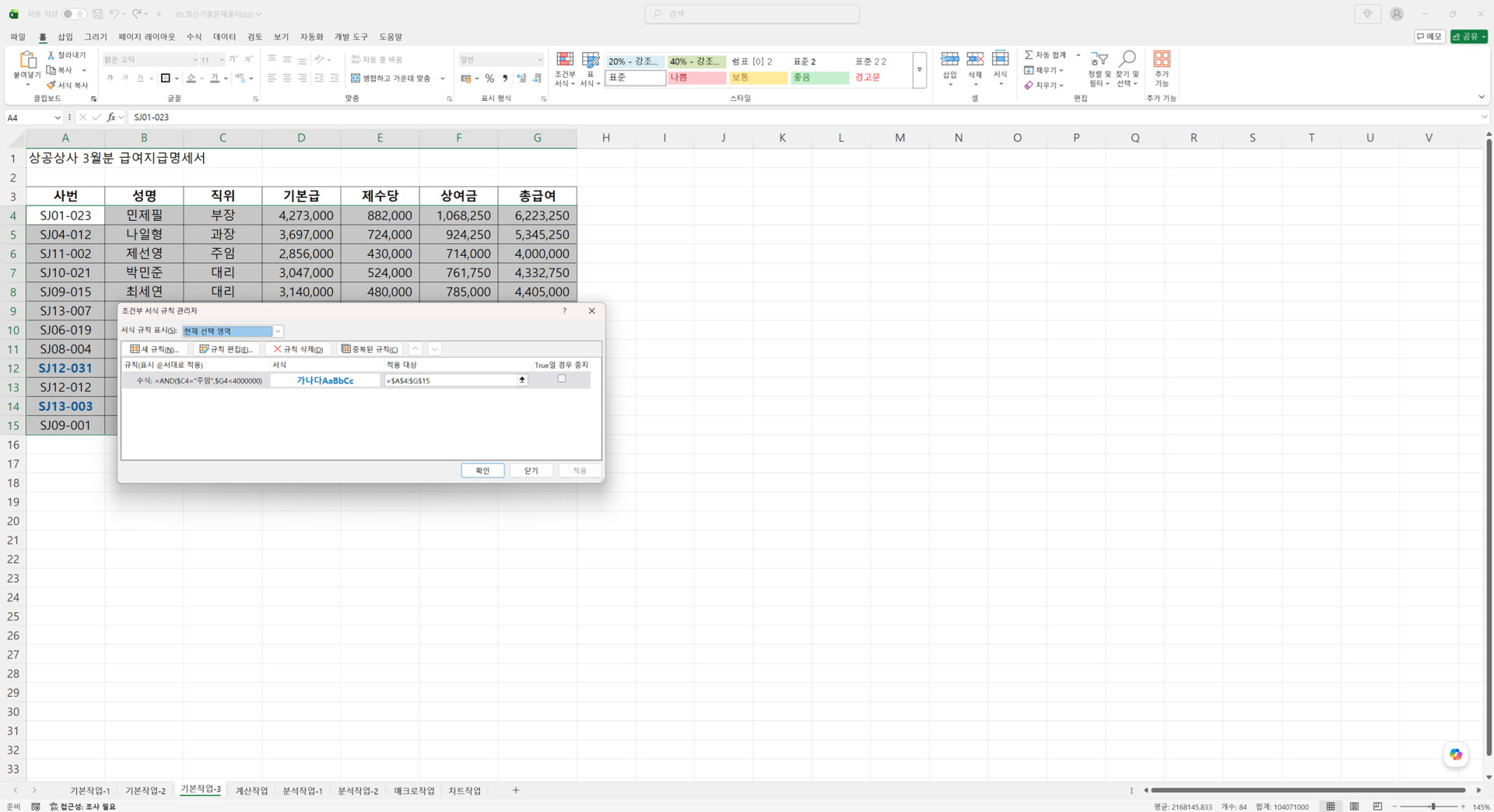Click the Undo arrow icon

[114, 14]
